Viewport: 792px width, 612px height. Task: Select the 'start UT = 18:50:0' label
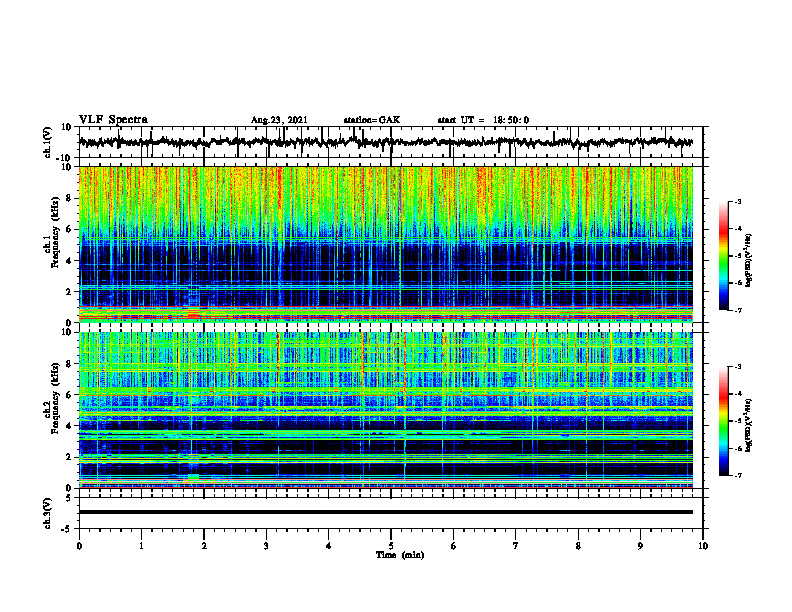tap(483, 120)
